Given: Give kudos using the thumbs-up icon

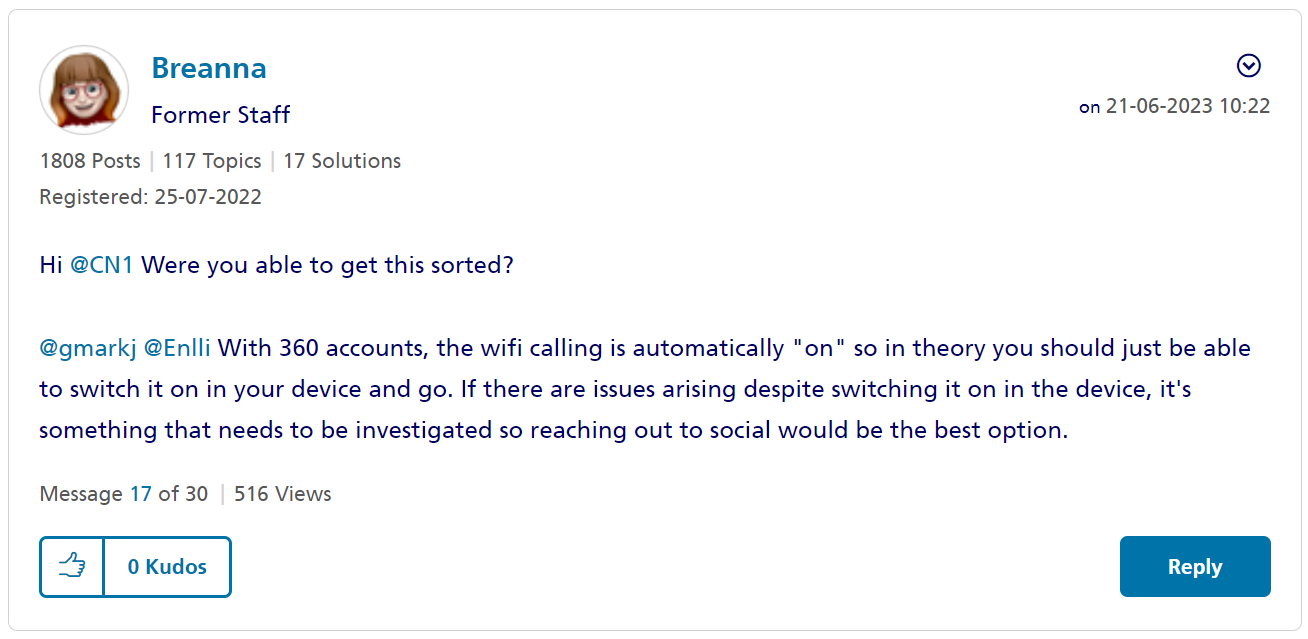Looking at the screenshot, I should [x=70, y=566].
